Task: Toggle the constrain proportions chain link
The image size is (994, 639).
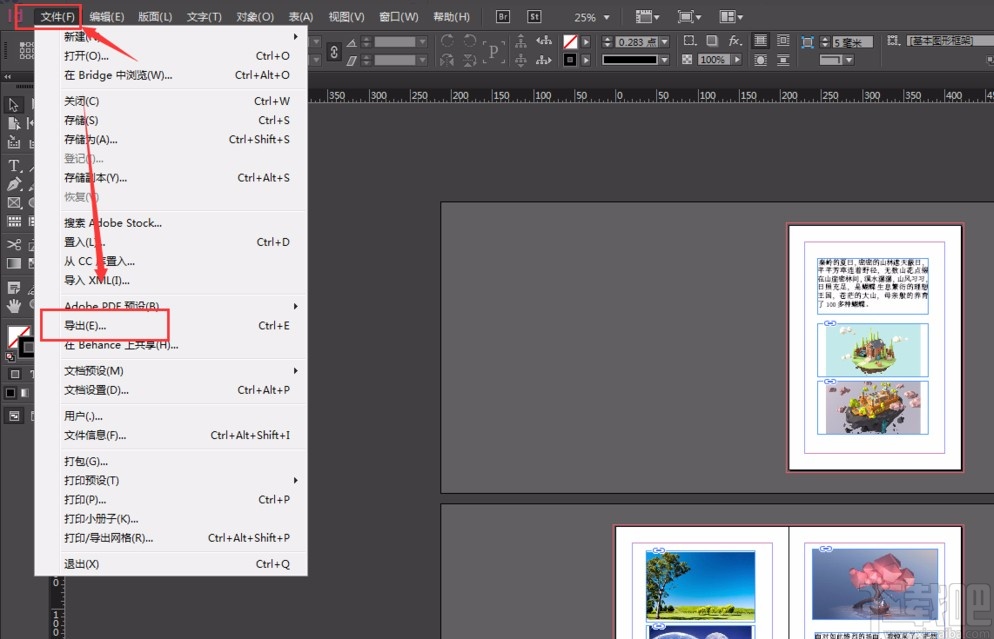Action: point(335,50)
